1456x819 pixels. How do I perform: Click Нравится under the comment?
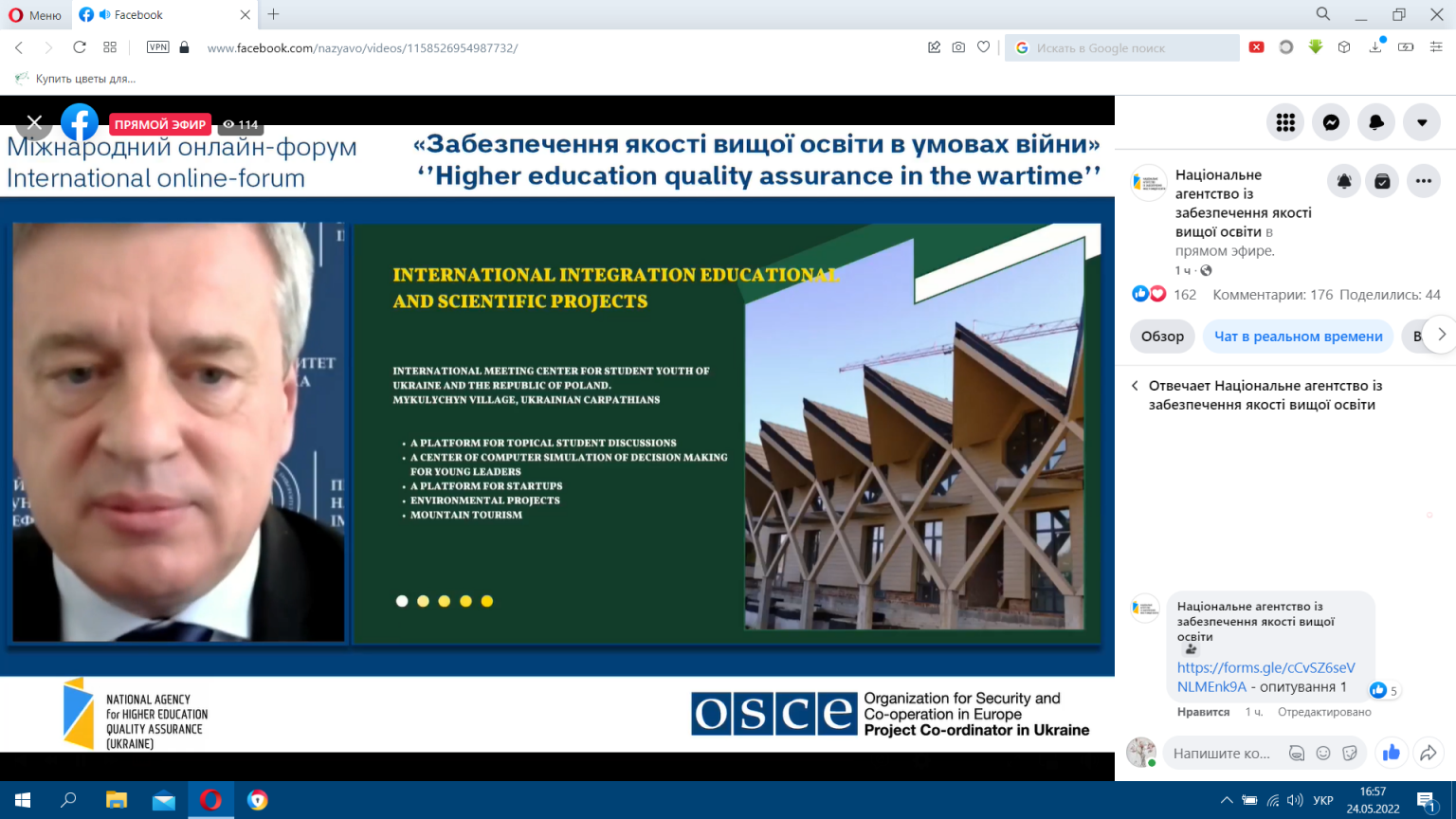(1203, 712)
